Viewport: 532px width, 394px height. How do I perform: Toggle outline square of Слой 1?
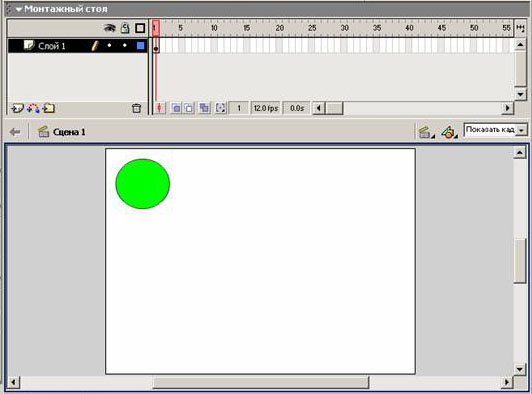pyautogui.click(x=140, y=45)
